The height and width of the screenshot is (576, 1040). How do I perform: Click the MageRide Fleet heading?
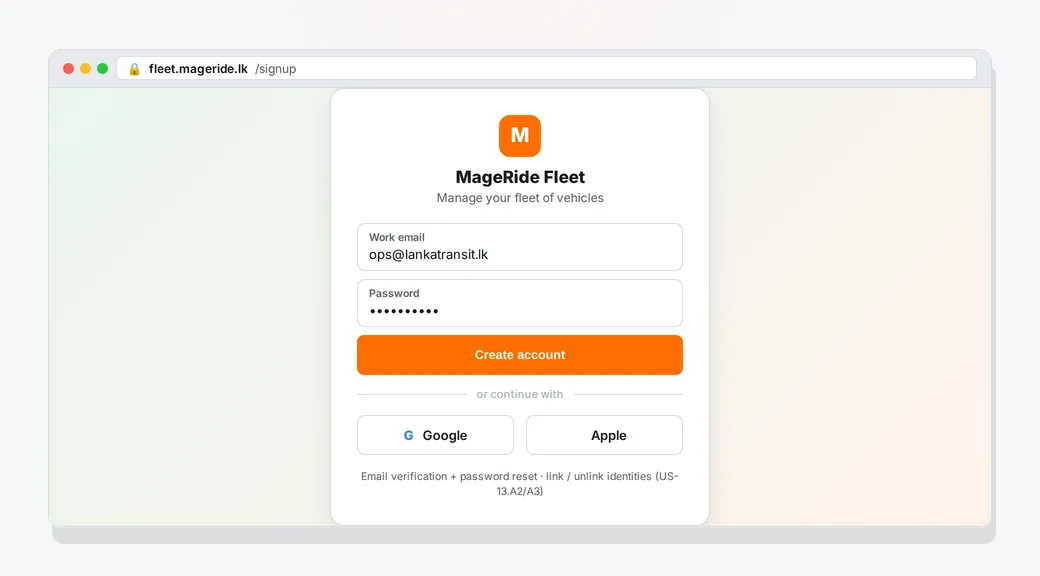tap(520, 177)
